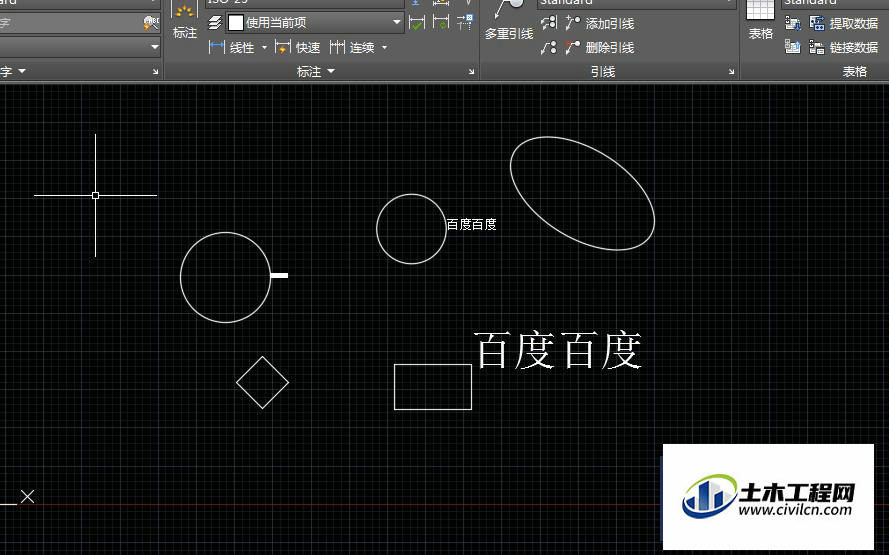The width and height of the screenshot is (889, 555).
Task: Open the text panel dialog launcher arrow
Action: pos(155,72)
